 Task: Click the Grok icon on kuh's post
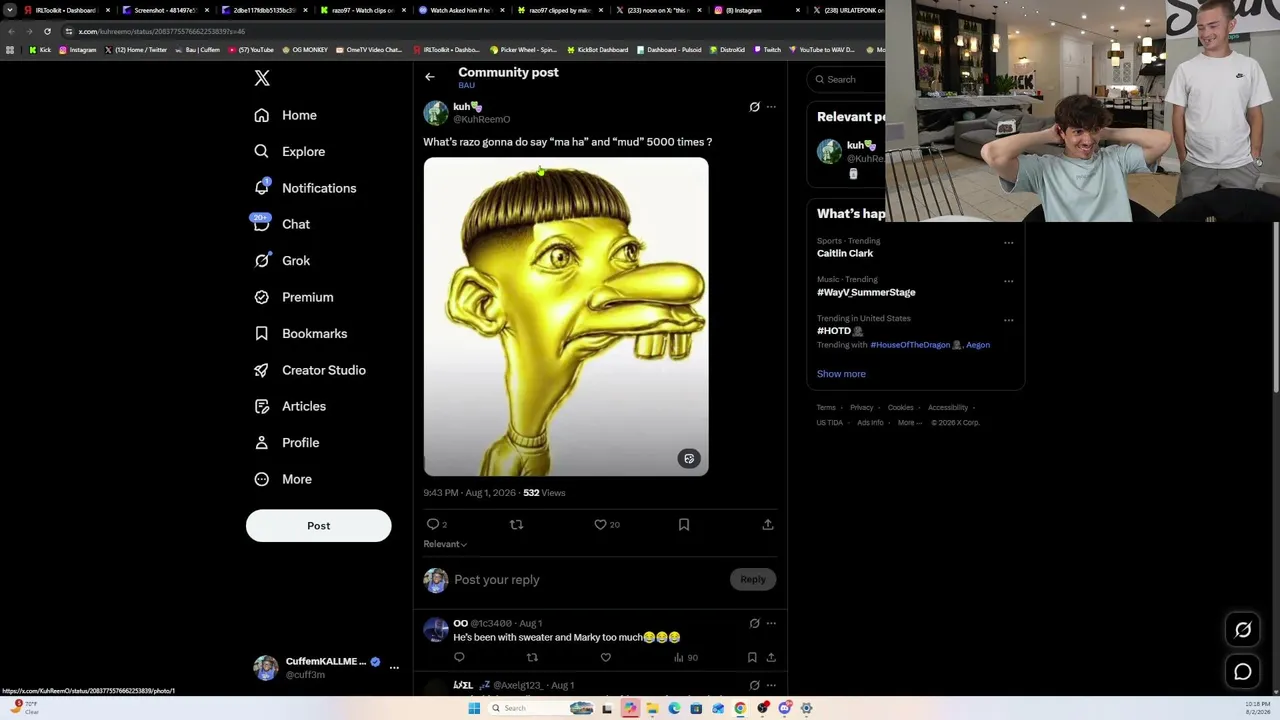tap(755, 107)
